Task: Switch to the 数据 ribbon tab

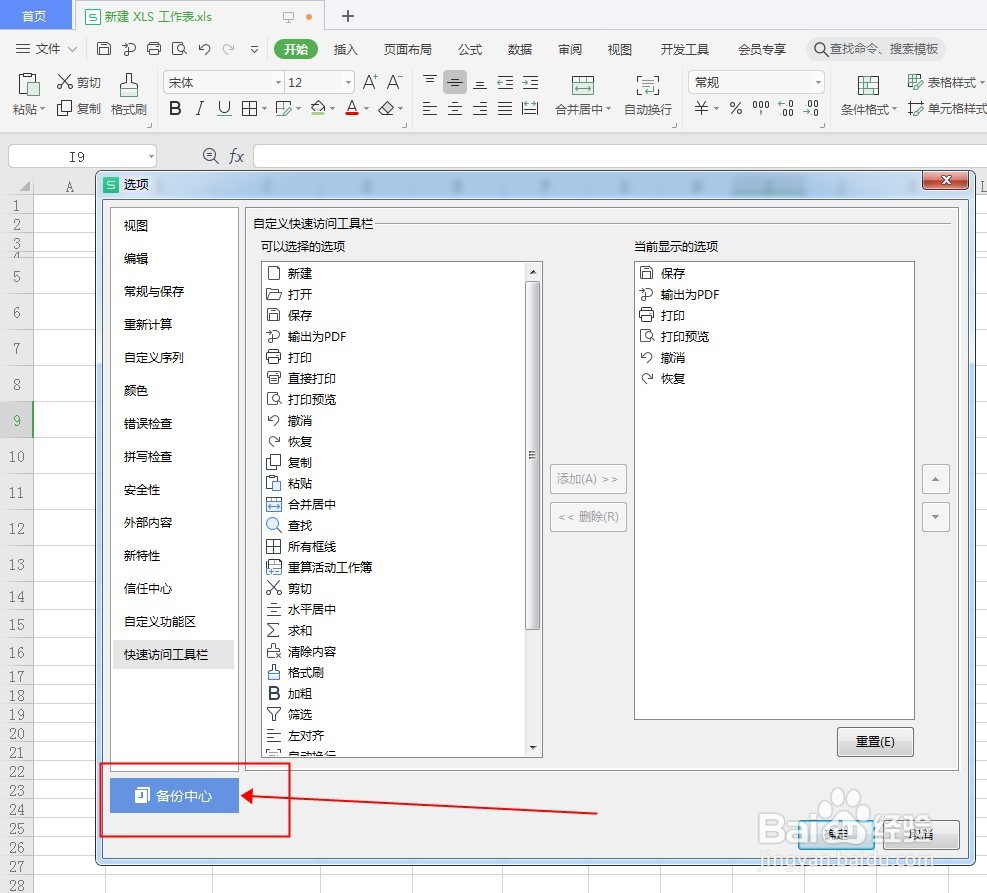Action: 520,49
